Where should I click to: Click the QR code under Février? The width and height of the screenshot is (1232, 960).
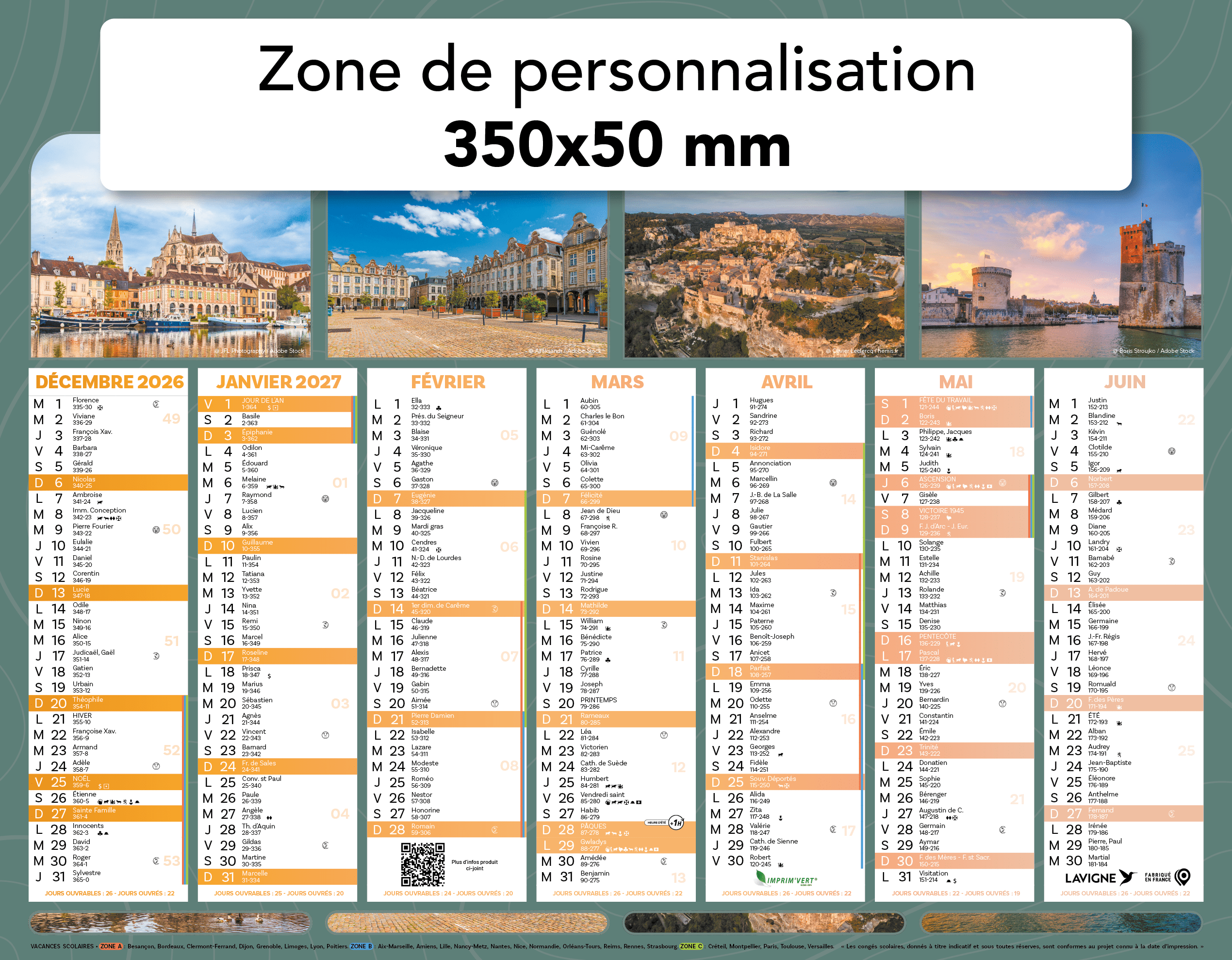423,864
